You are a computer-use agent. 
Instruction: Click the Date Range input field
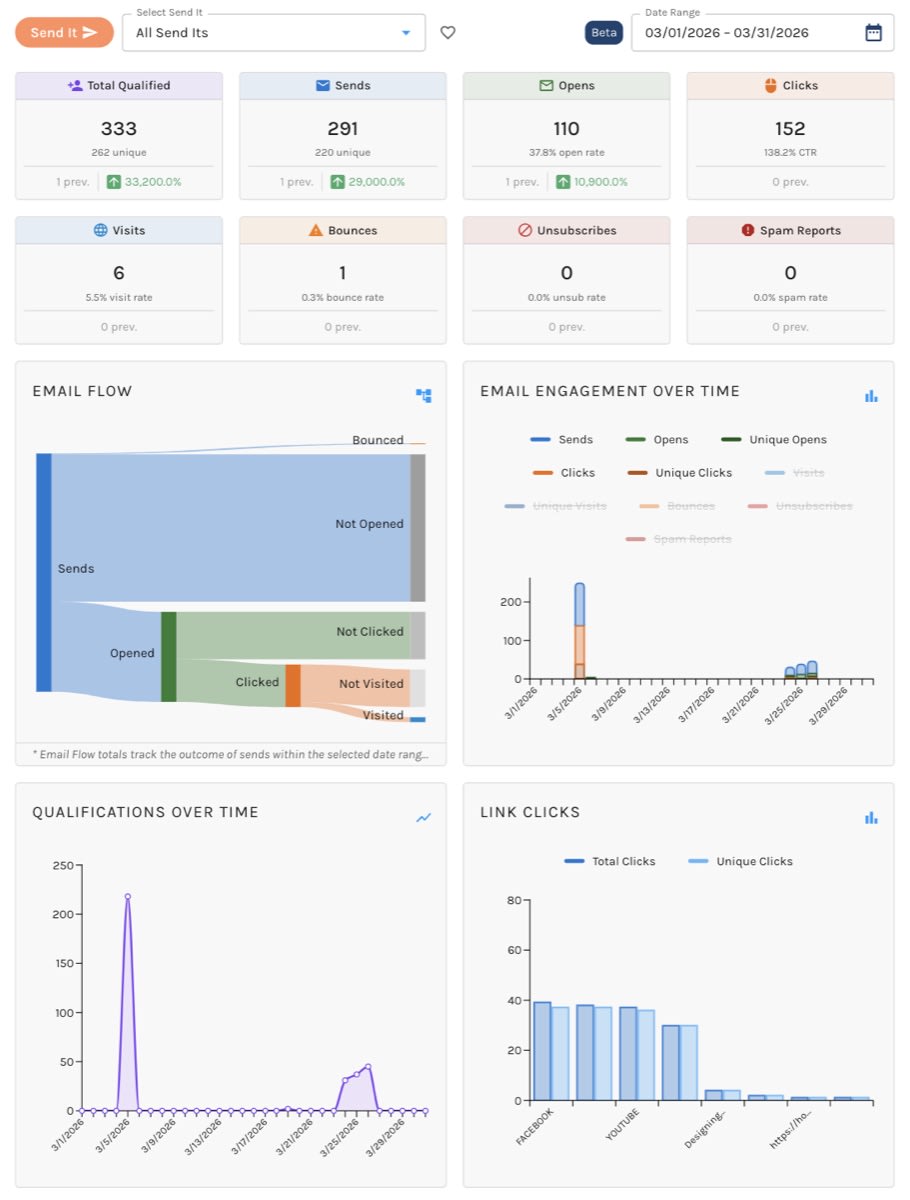tap(762, 32)
